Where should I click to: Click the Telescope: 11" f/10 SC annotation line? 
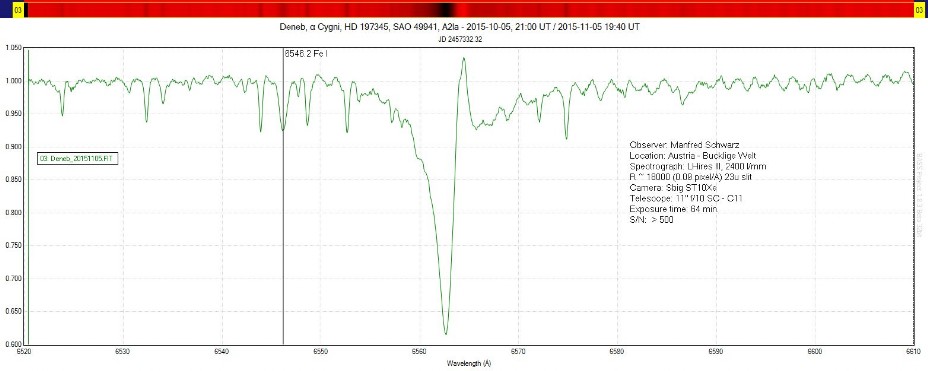[x=686, y=199]
